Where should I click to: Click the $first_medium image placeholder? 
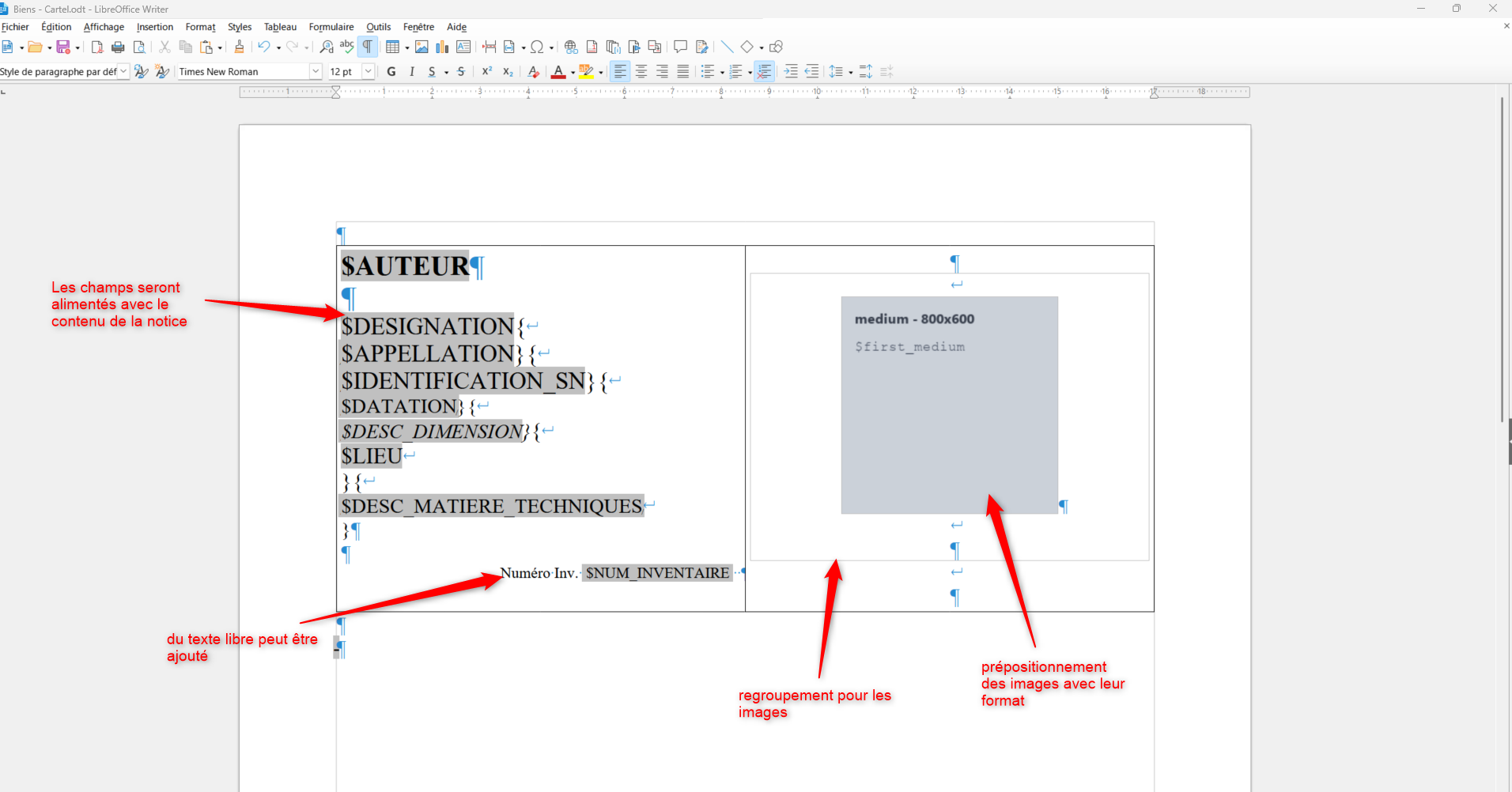click(949, 405)
